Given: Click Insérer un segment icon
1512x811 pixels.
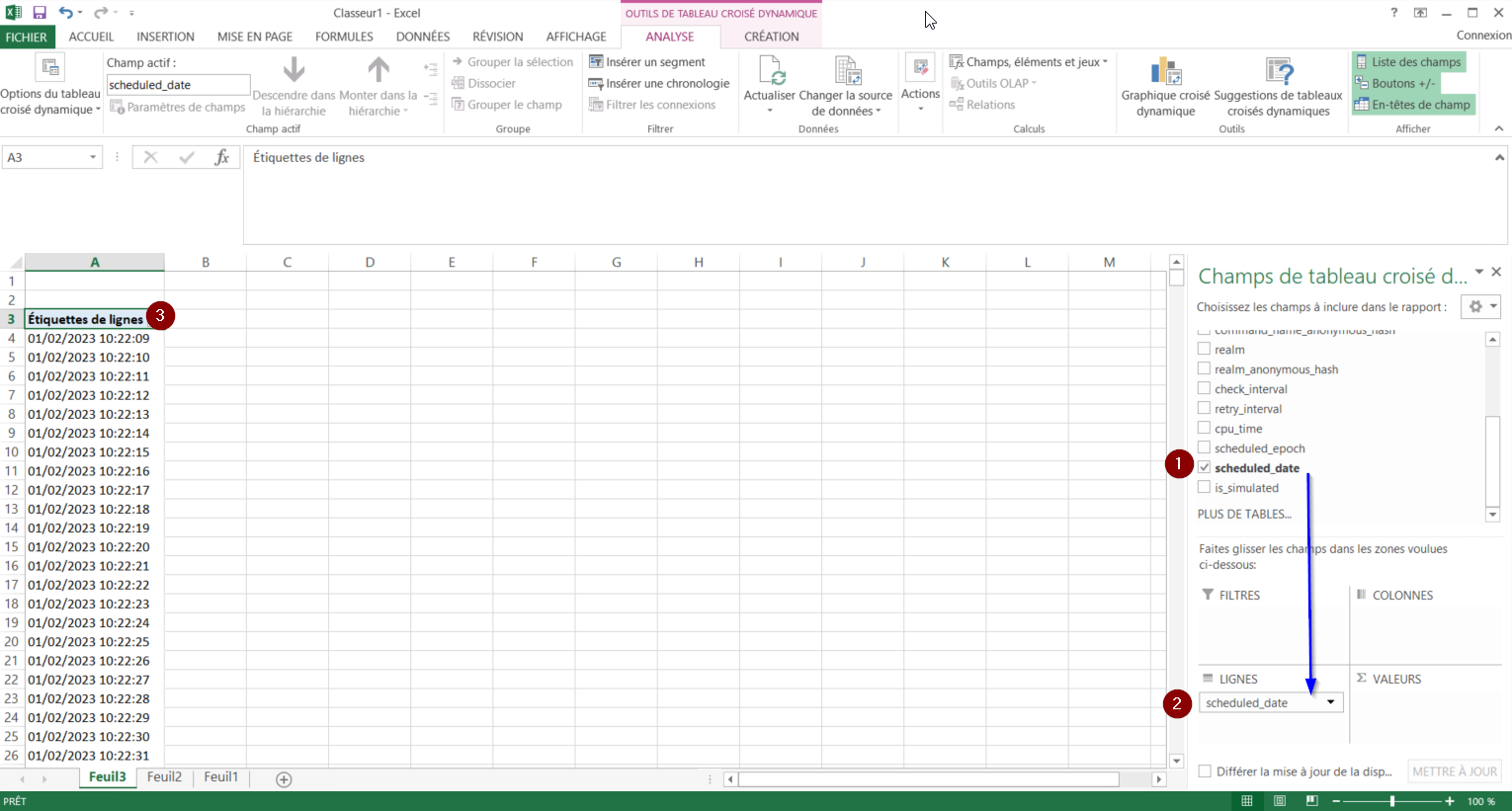Looking at the screenshot, I should pyautogui.click(x=596, y=62).
